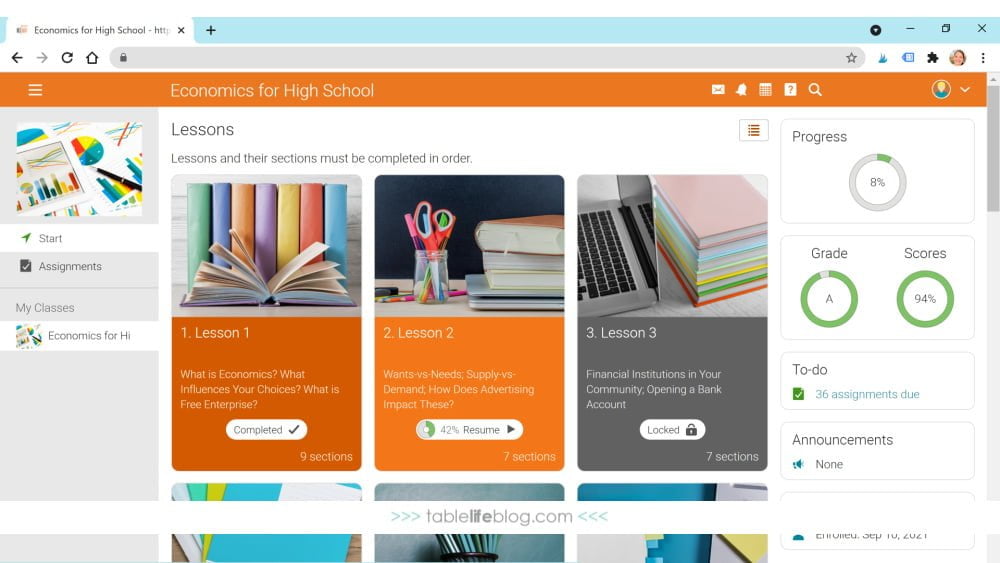Resume Lesson 2 at 42%
Screen dimensions: 1000x563
pyautogui.click(x=469, y=430)
